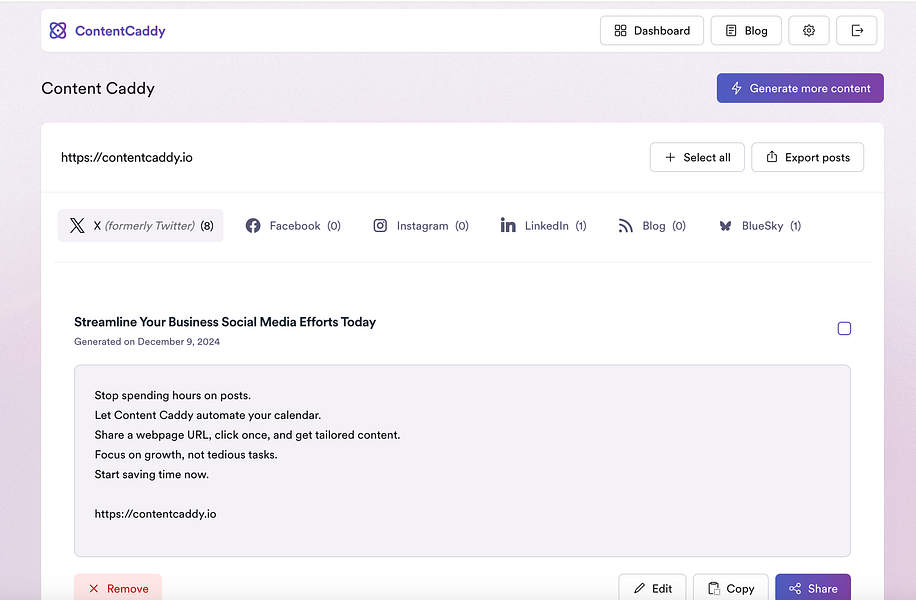The height and width of the screenshot is (600, 916).
Task: Click the Facebook platform icon
Action: [x=253, y=225]
